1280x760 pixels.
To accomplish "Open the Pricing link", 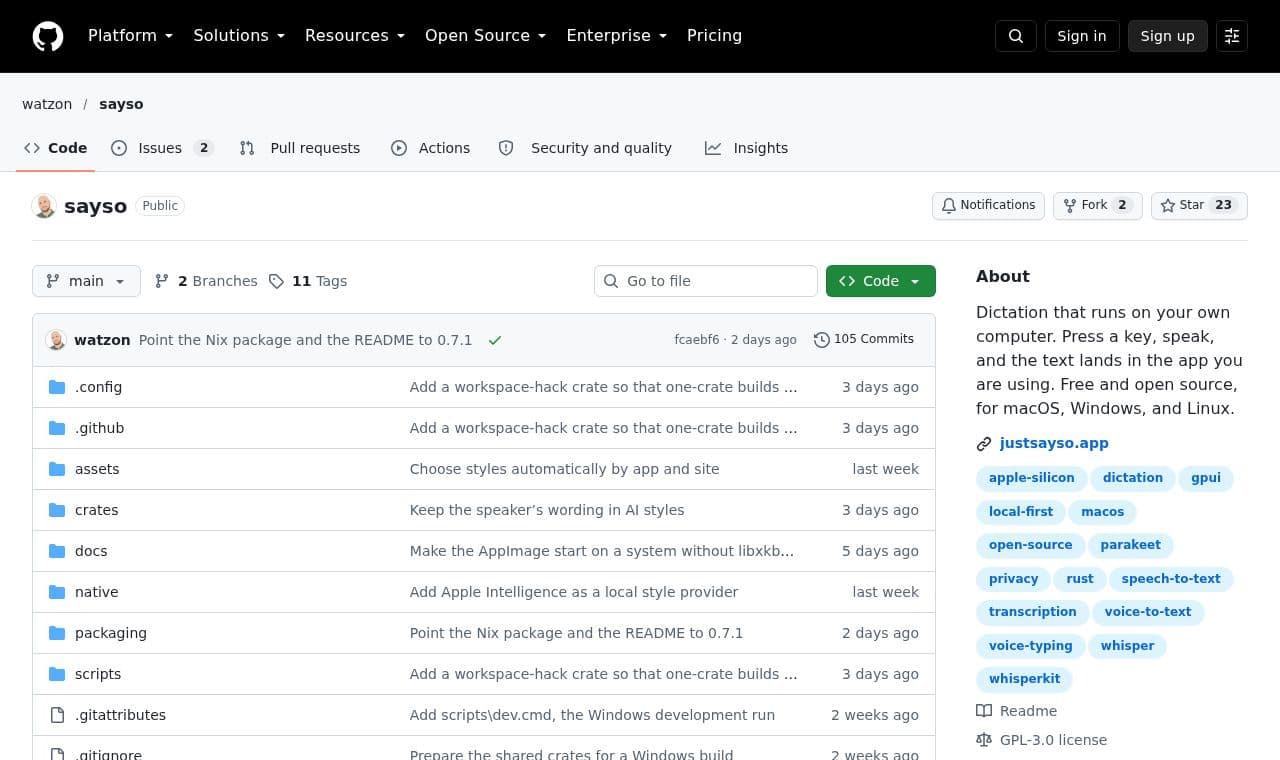I will 714,36.
